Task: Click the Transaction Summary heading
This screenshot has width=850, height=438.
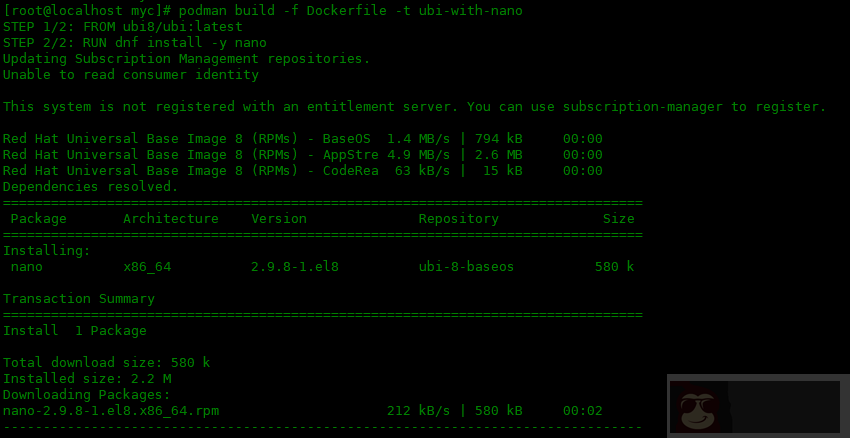Action: (x=78, y=299)
